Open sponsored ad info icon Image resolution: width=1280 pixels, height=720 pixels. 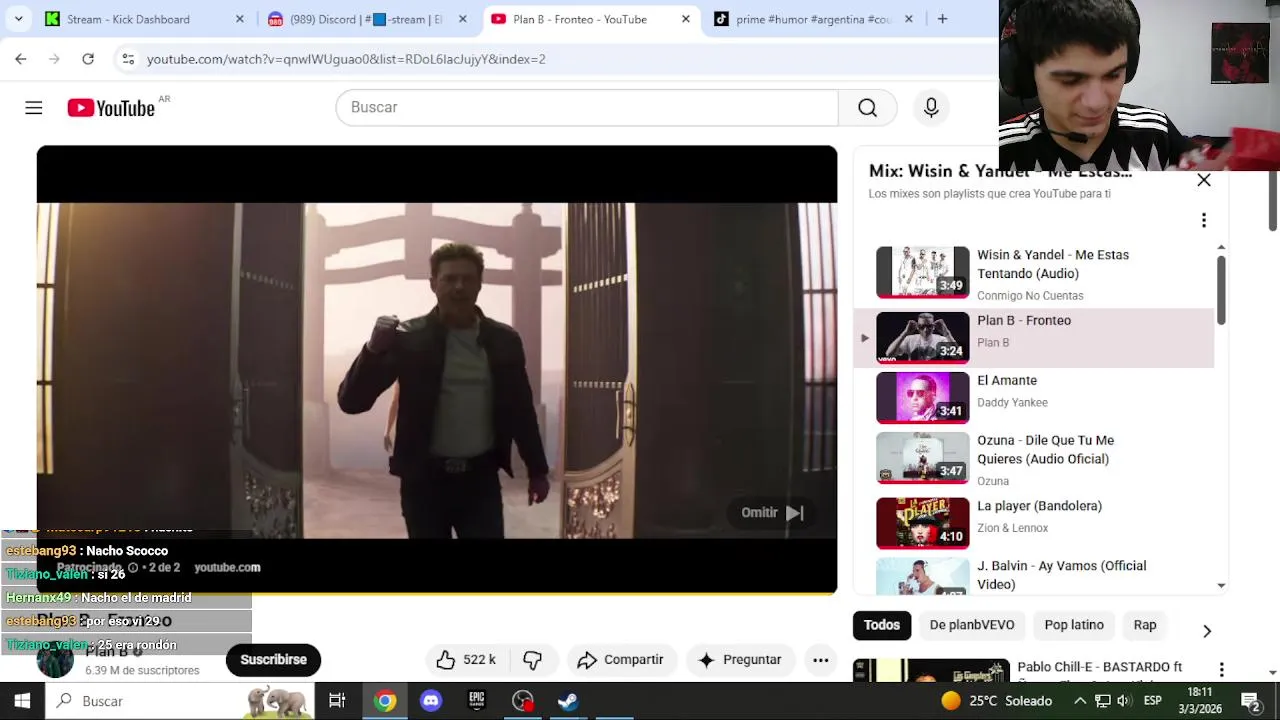point(133,567)
